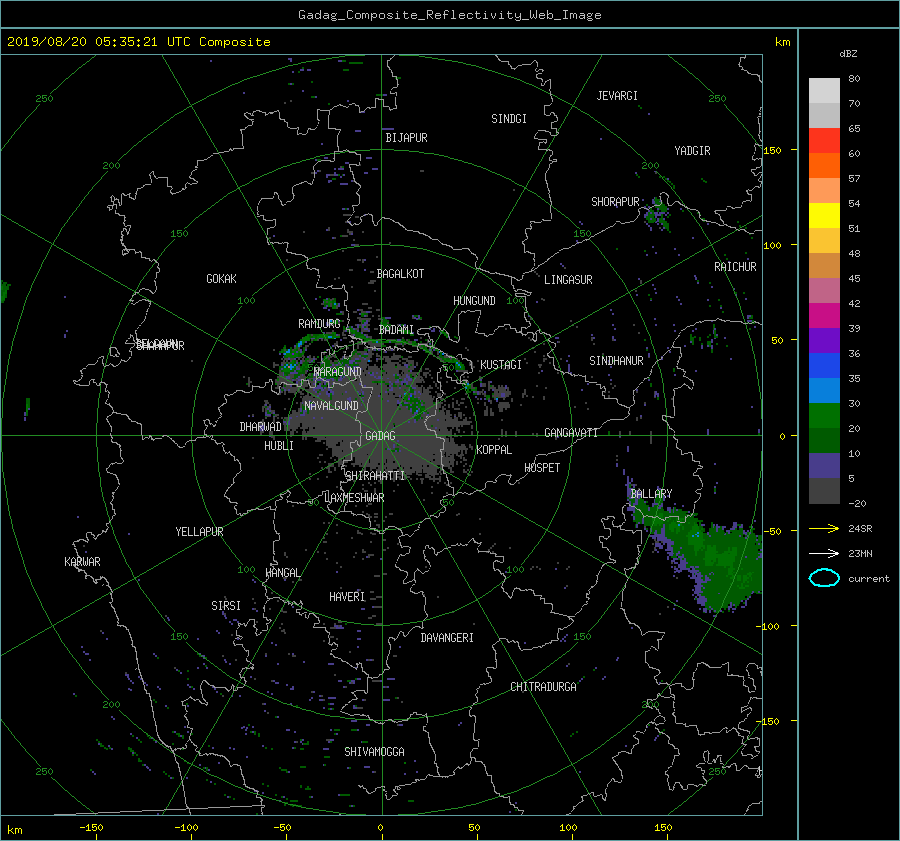Viewport: 900px width, 841px height.
Task: Click the yellow 51-54 dBZ swatch
Action: [824, 215]
